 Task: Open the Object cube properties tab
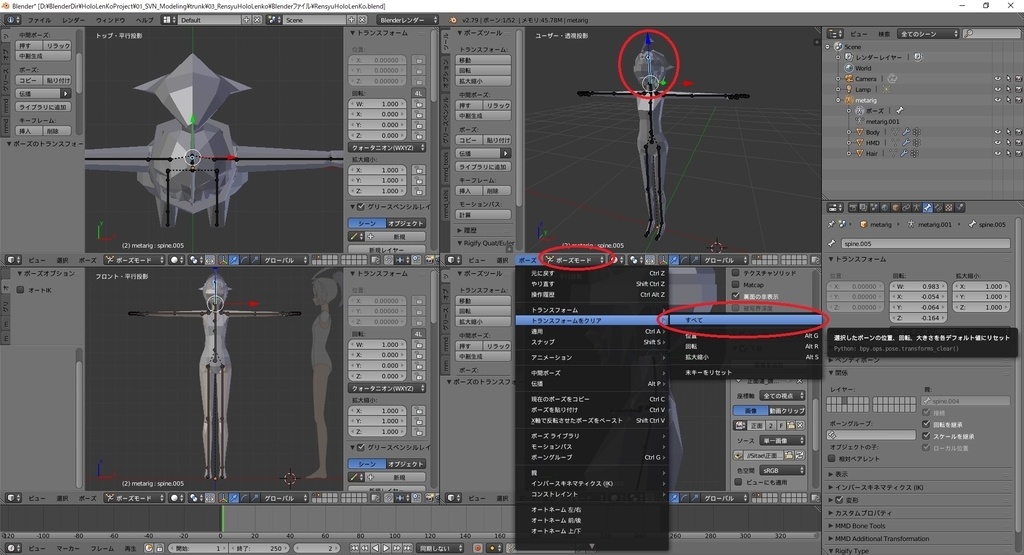click(896, 208)
